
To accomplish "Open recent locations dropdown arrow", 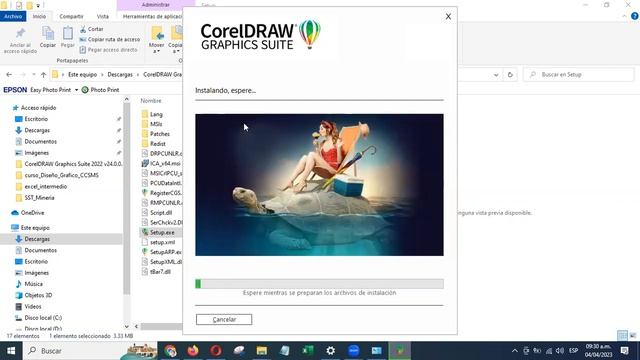I will [x=33, y=75].
